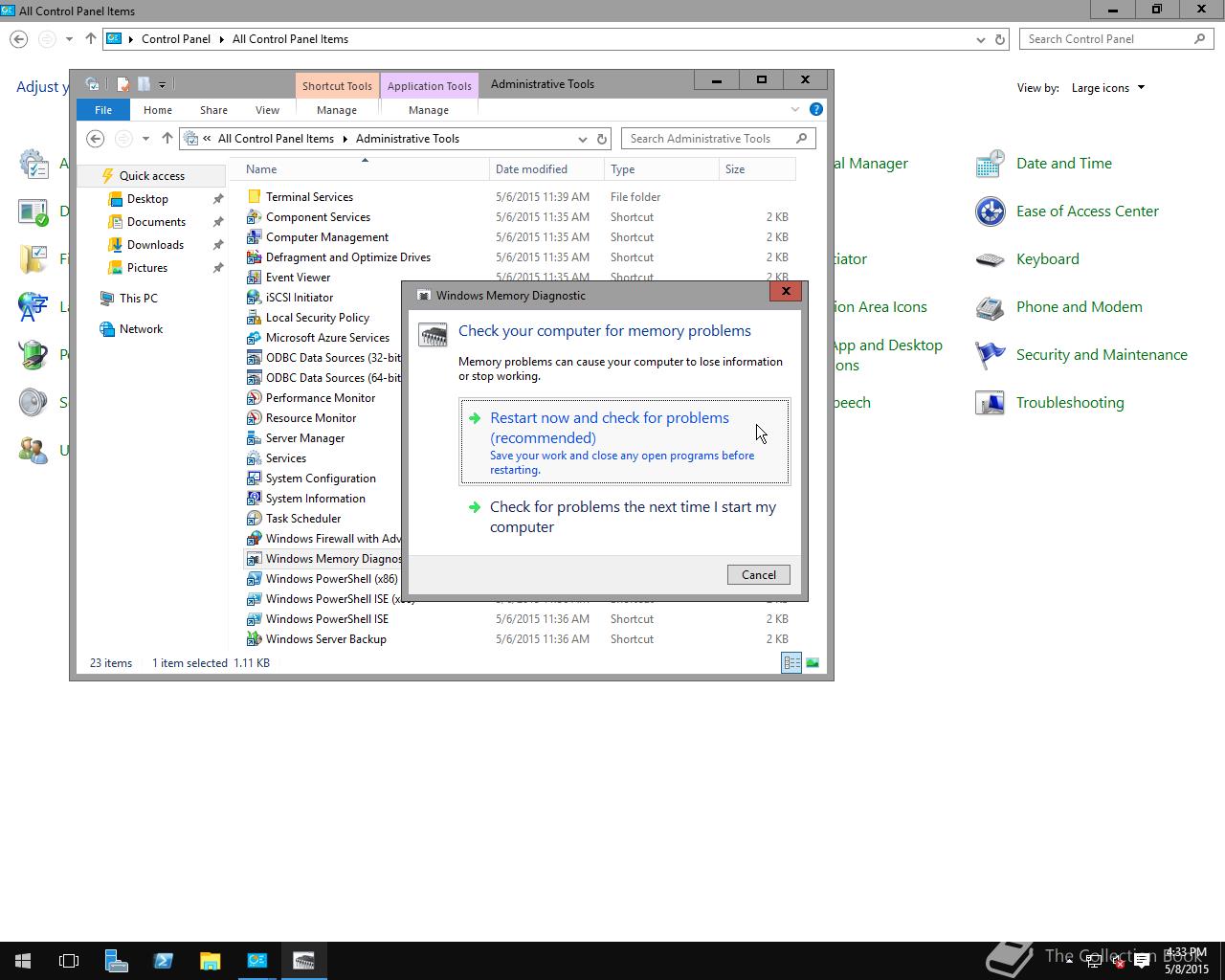Click the Task Scheduler icon
This screenshot has height=980, width=1225.
coord(254,518)
